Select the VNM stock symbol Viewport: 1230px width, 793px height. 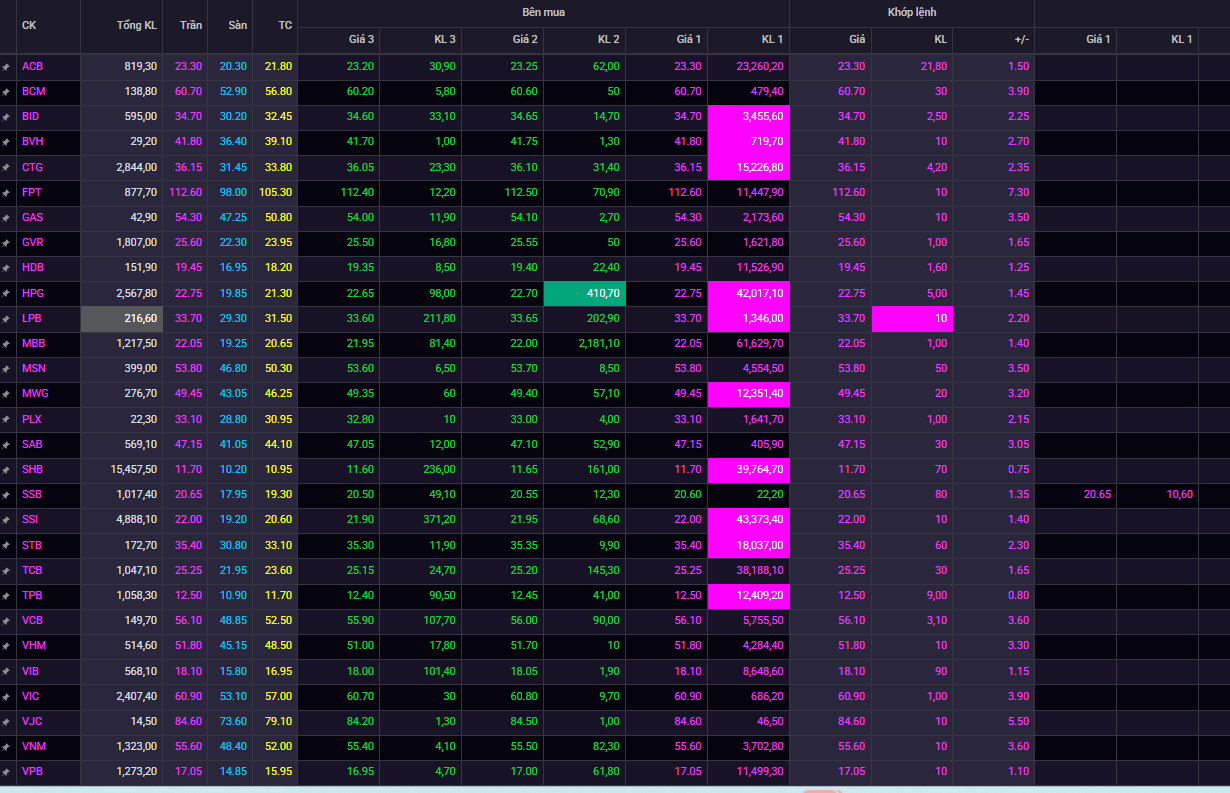(x=34, y=746)
